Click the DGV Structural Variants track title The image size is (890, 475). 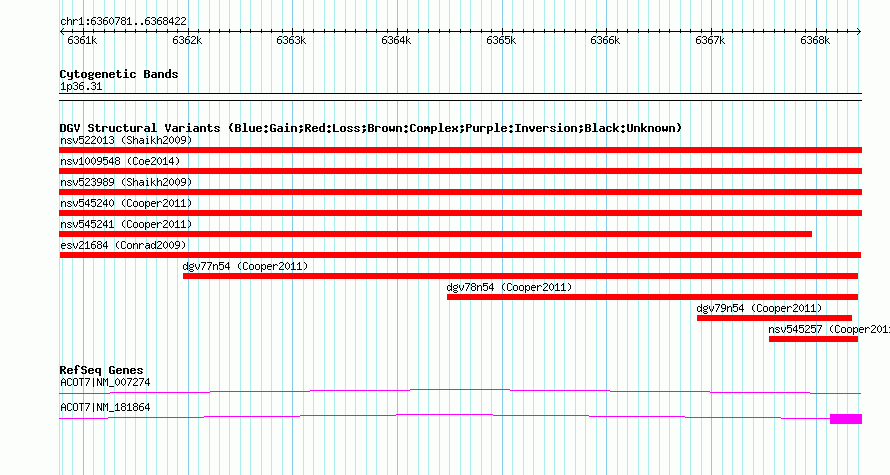coord(371,128)
